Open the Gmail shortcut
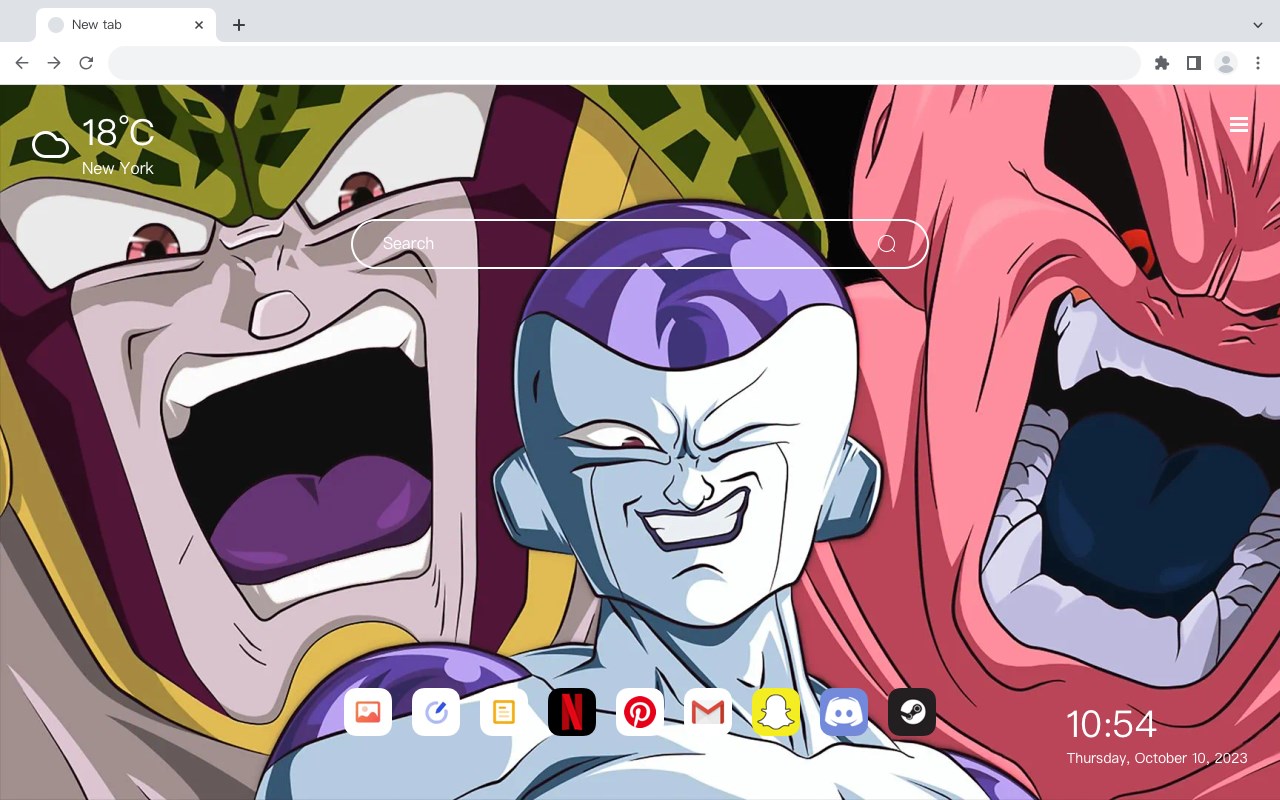1280x800 pixels. coord(708,712)
